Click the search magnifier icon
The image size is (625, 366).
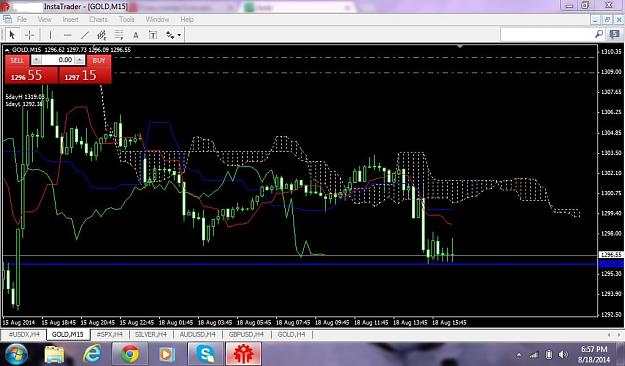(x=599, y=34)
